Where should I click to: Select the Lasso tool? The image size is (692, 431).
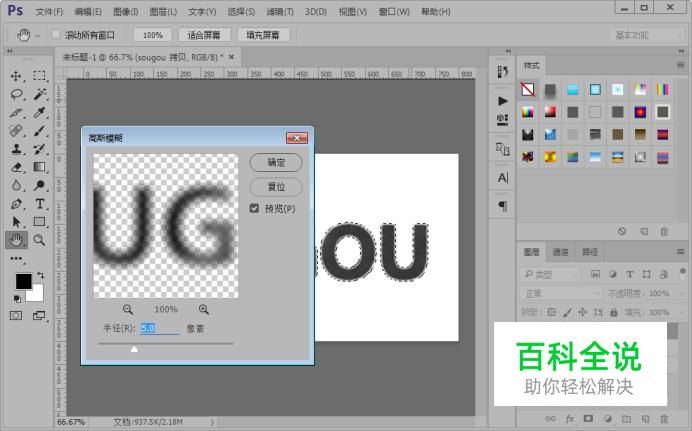tap(16, 94)
